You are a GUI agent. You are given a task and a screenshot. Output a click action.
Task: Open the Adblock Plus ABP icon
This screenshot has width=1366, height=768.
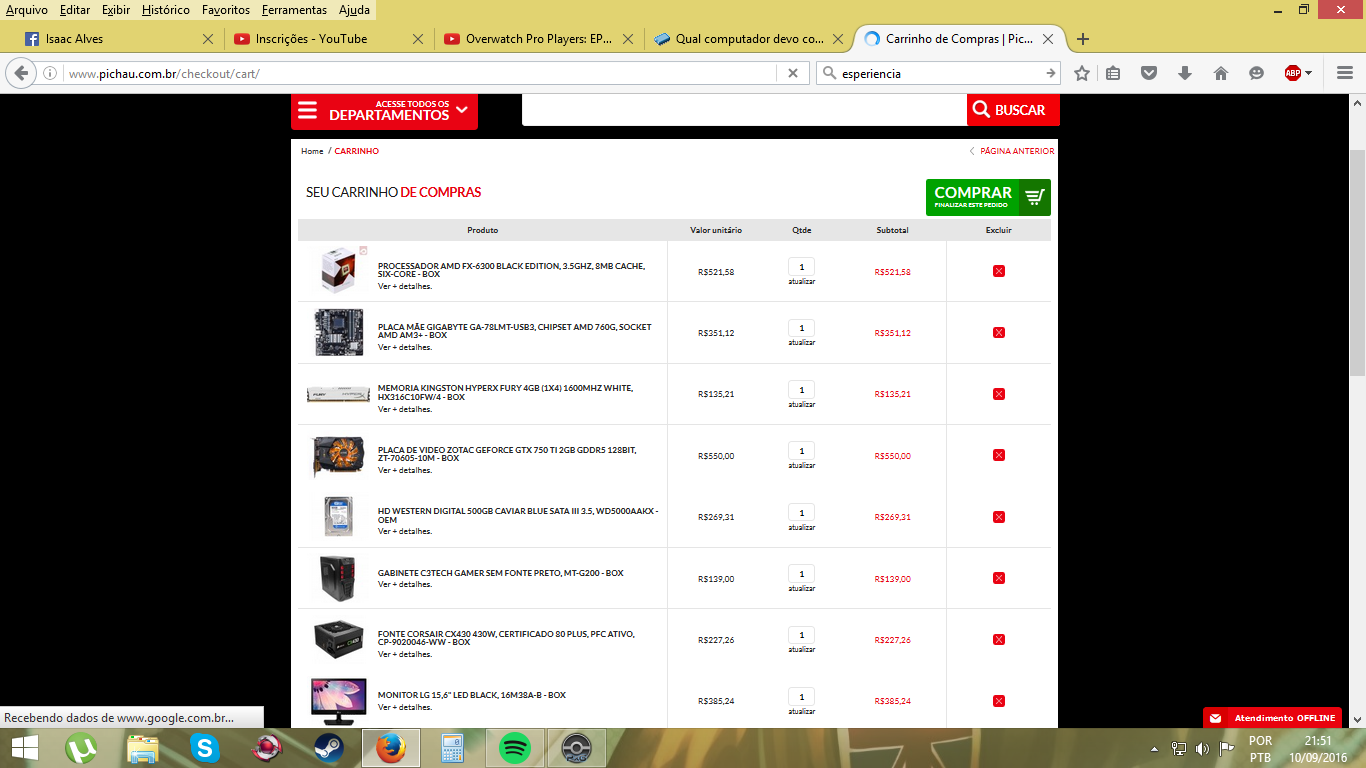point(1293,73)
